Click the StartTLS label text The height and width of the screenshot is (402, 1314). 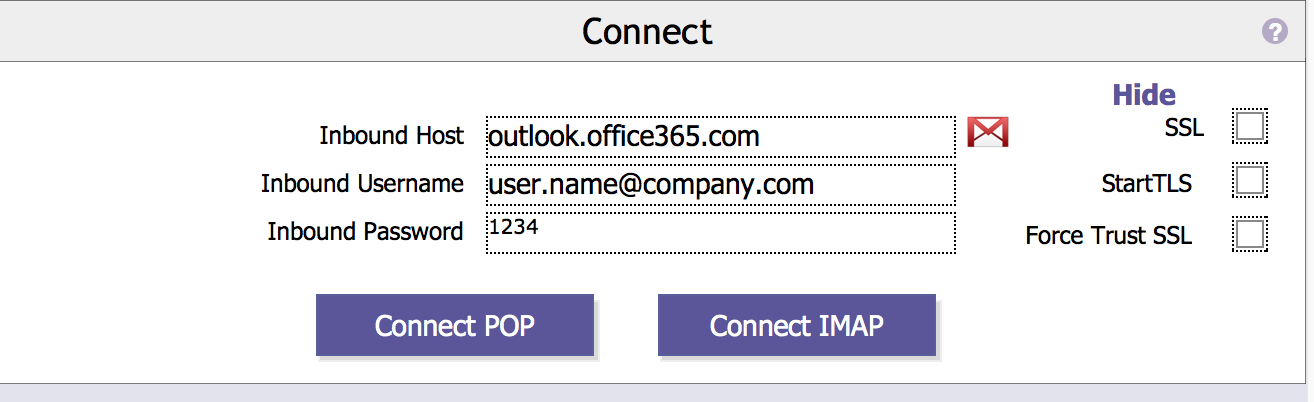[1146, 184]
